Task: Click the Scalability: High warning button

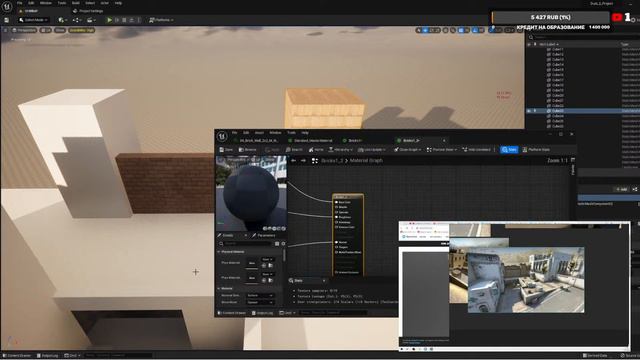Action: pyautogui.click(x=81, y=30)
